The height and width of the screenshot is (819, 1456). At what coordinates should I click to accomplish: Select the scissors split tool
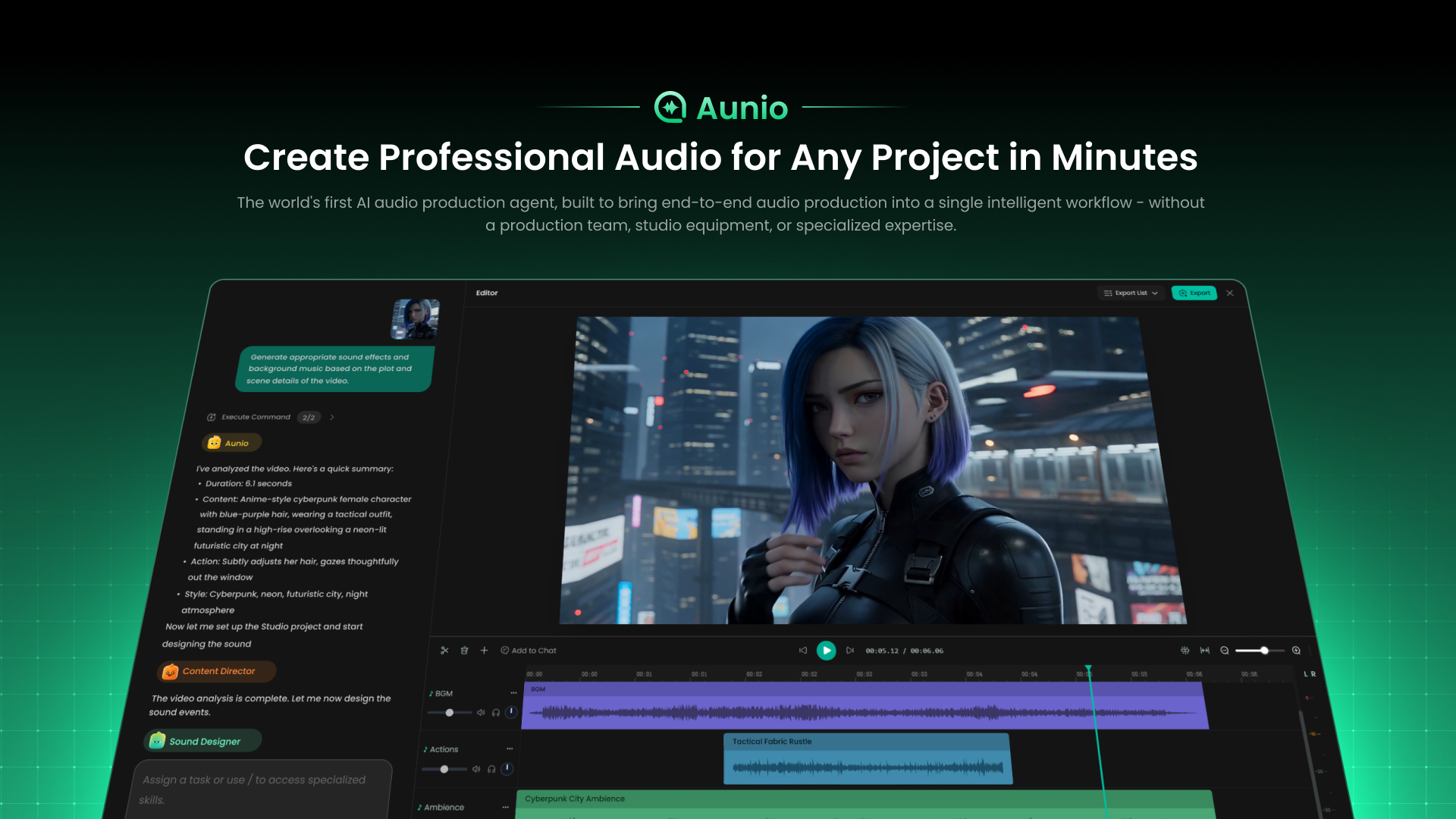tap(444, 651)
